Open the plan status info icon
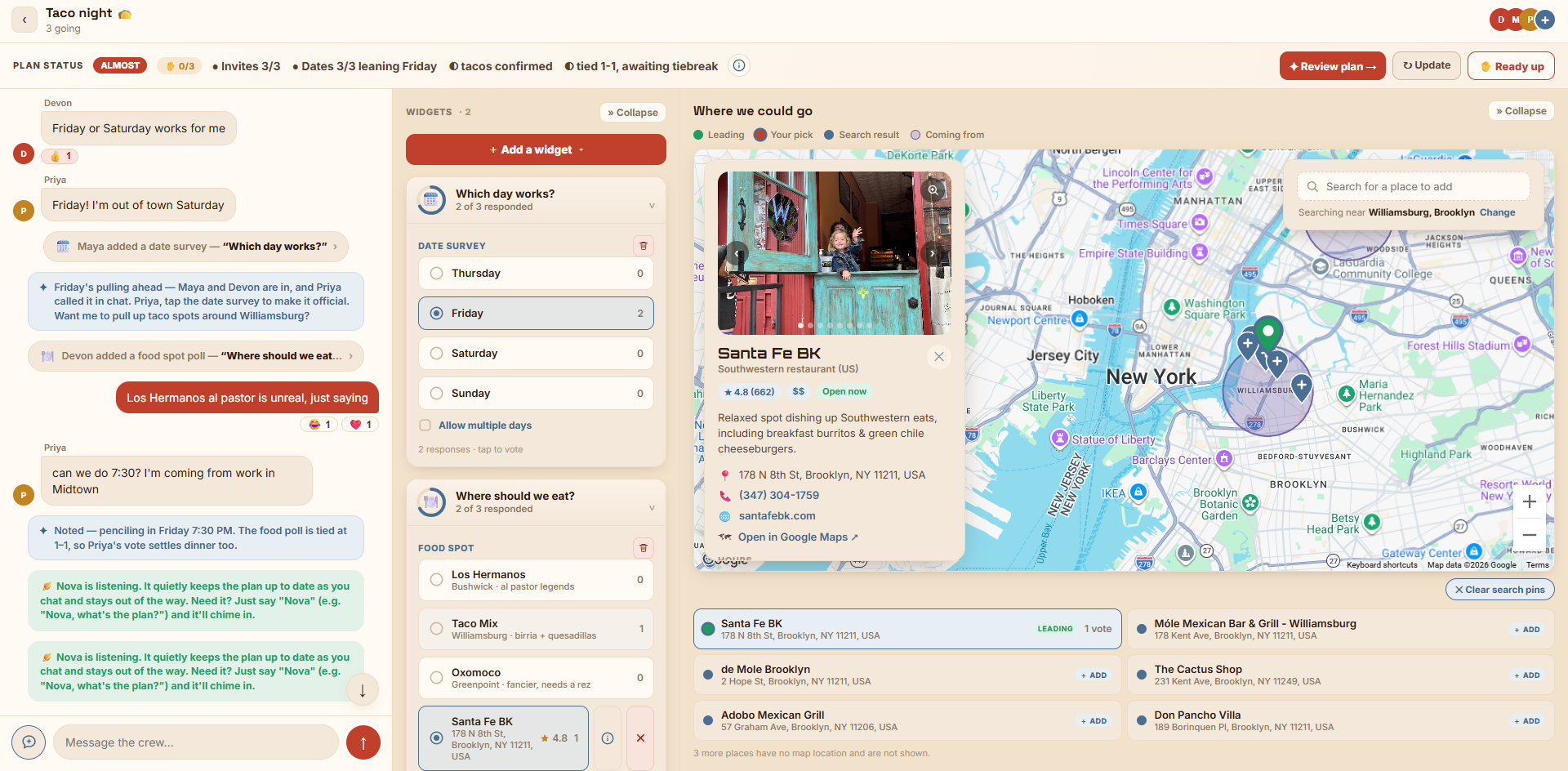The image size is (1568, 771). coord(739,65)
